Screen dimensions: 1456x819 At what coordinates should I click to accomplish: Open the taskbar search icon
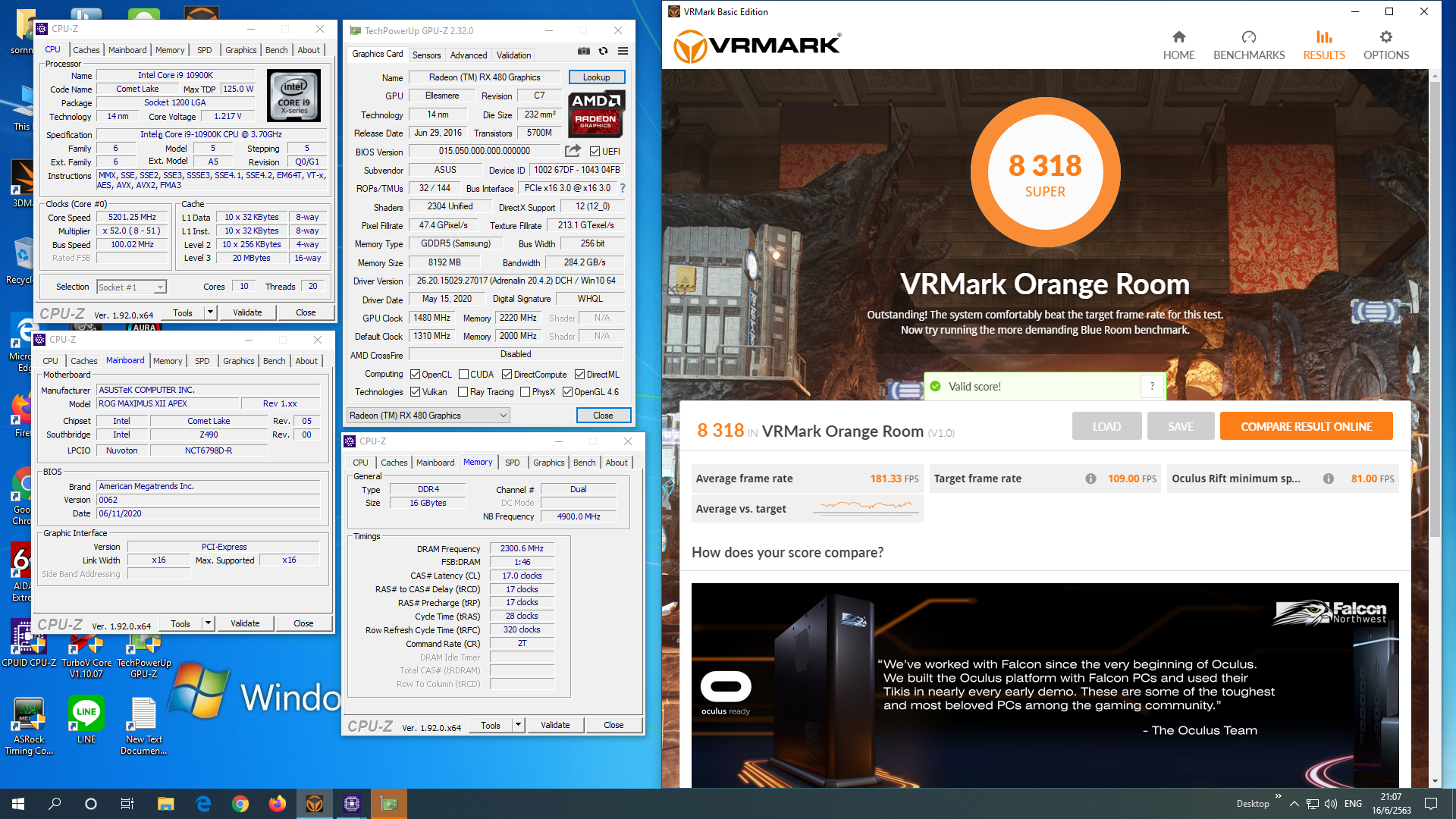point(55,804)
